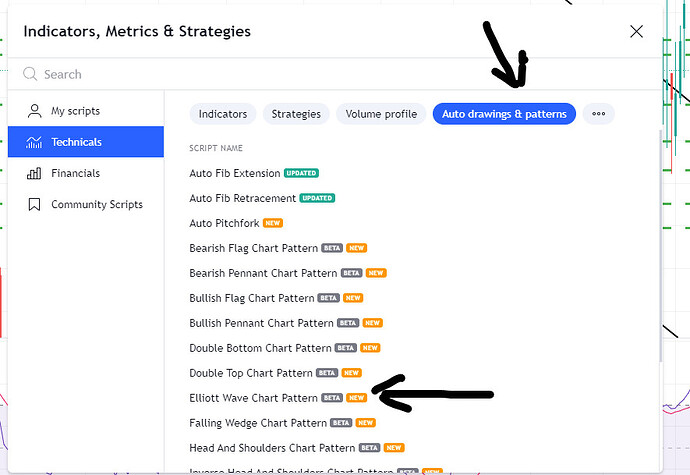Expand more categories with the ellipsis button

point(598,114)
